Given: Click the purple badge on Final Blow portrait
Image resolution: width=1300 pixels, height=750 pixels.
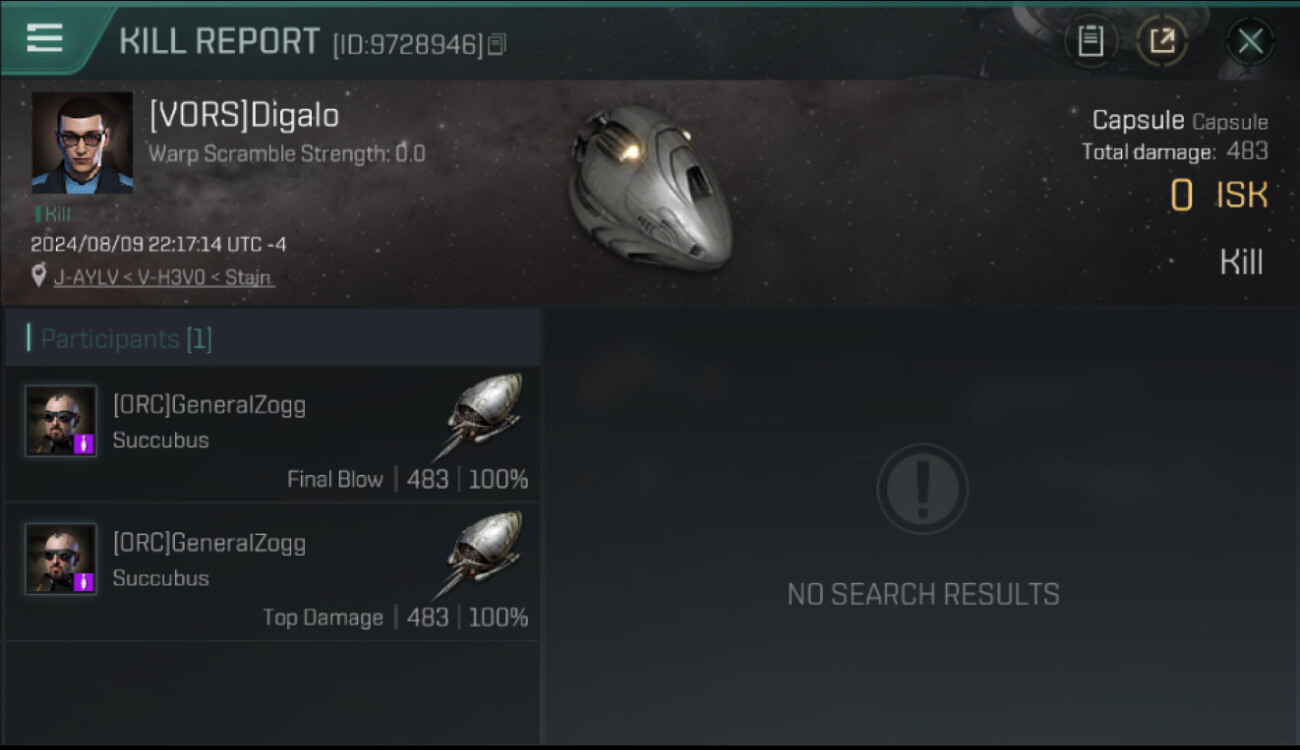Looking at the screenshot, I should pyautogui.click(x=84, y=444).
